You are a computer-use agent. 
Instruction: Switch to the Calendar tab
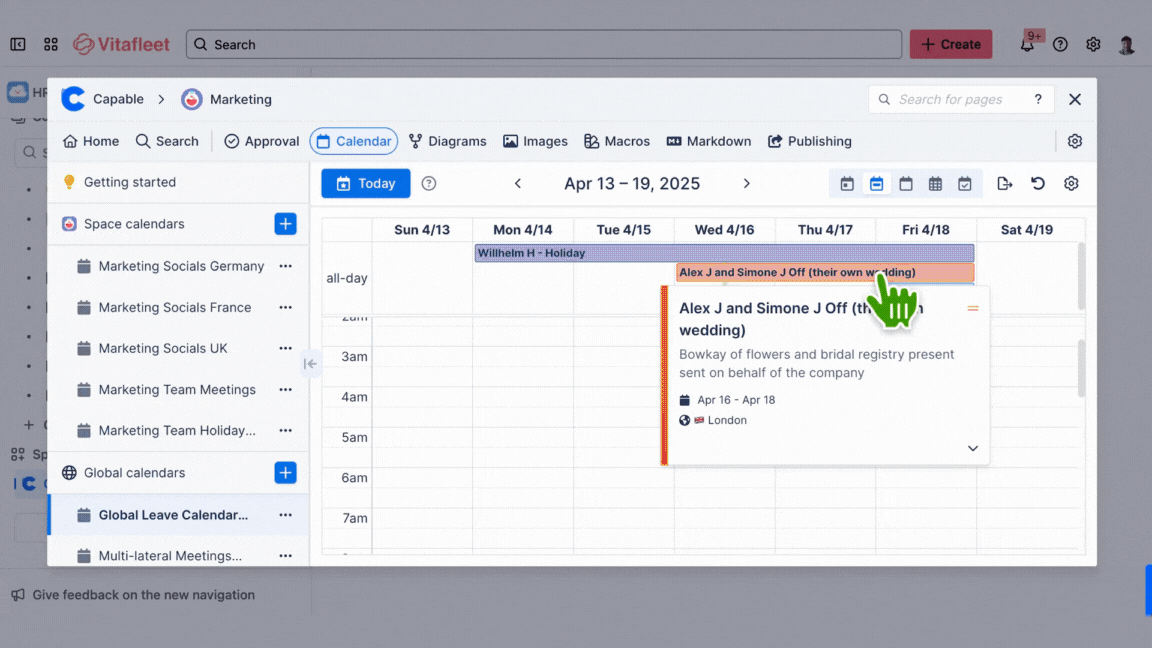[354, 141]
